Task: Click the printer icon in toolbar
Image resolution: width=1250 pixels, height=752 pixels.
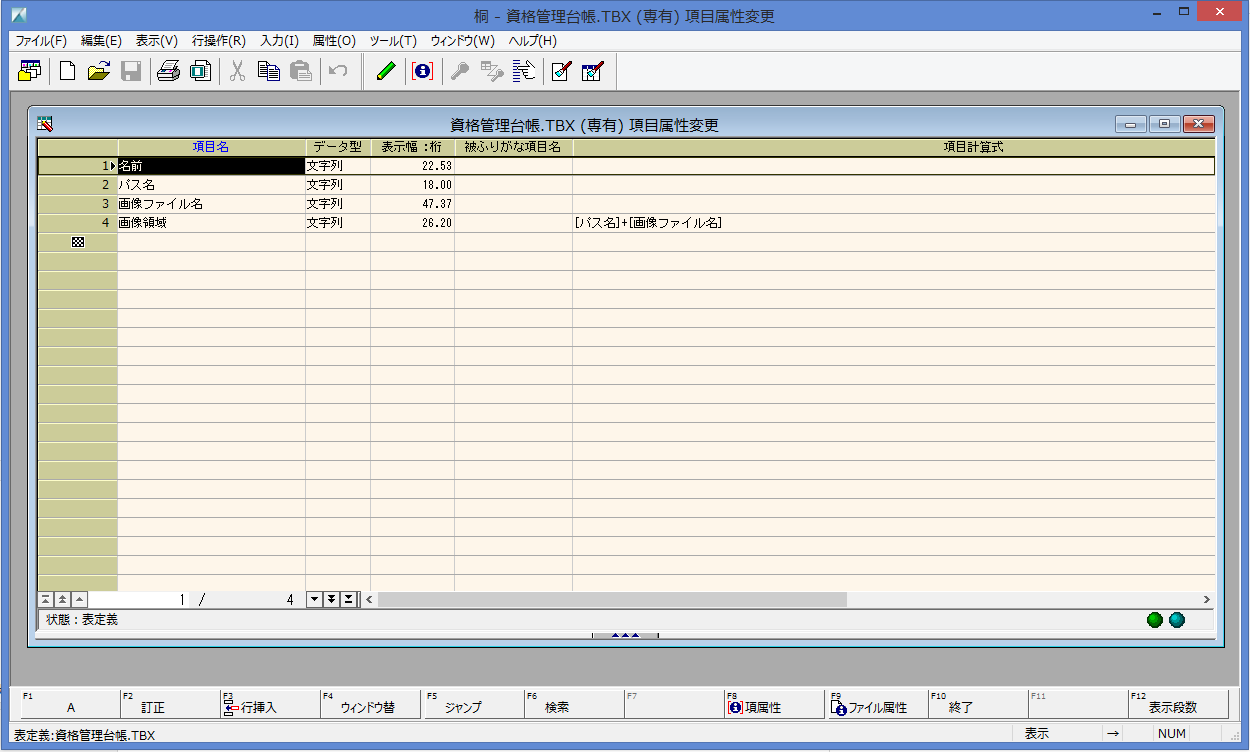Action: [168, 71]
